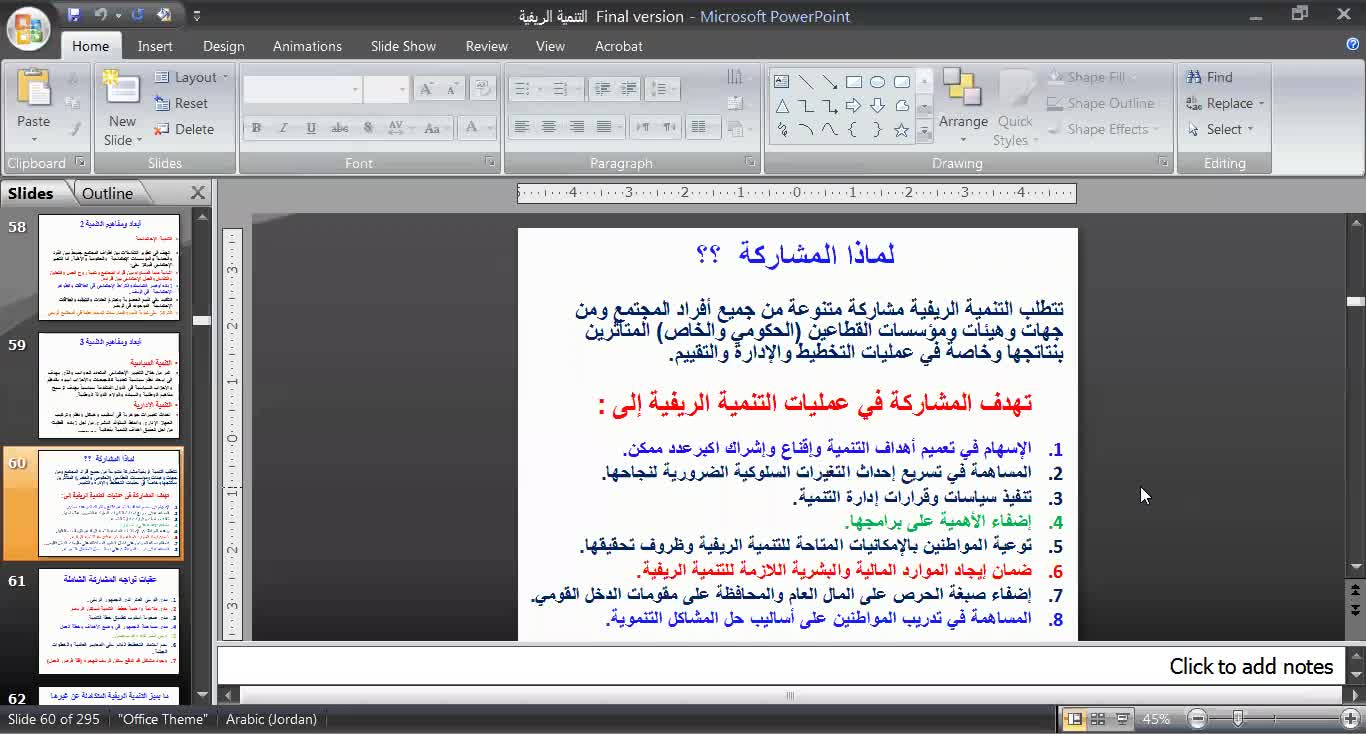Select the Line shape in shapes gallery
The height and width of the screenshot is (734, 1366).
point(805,82)
